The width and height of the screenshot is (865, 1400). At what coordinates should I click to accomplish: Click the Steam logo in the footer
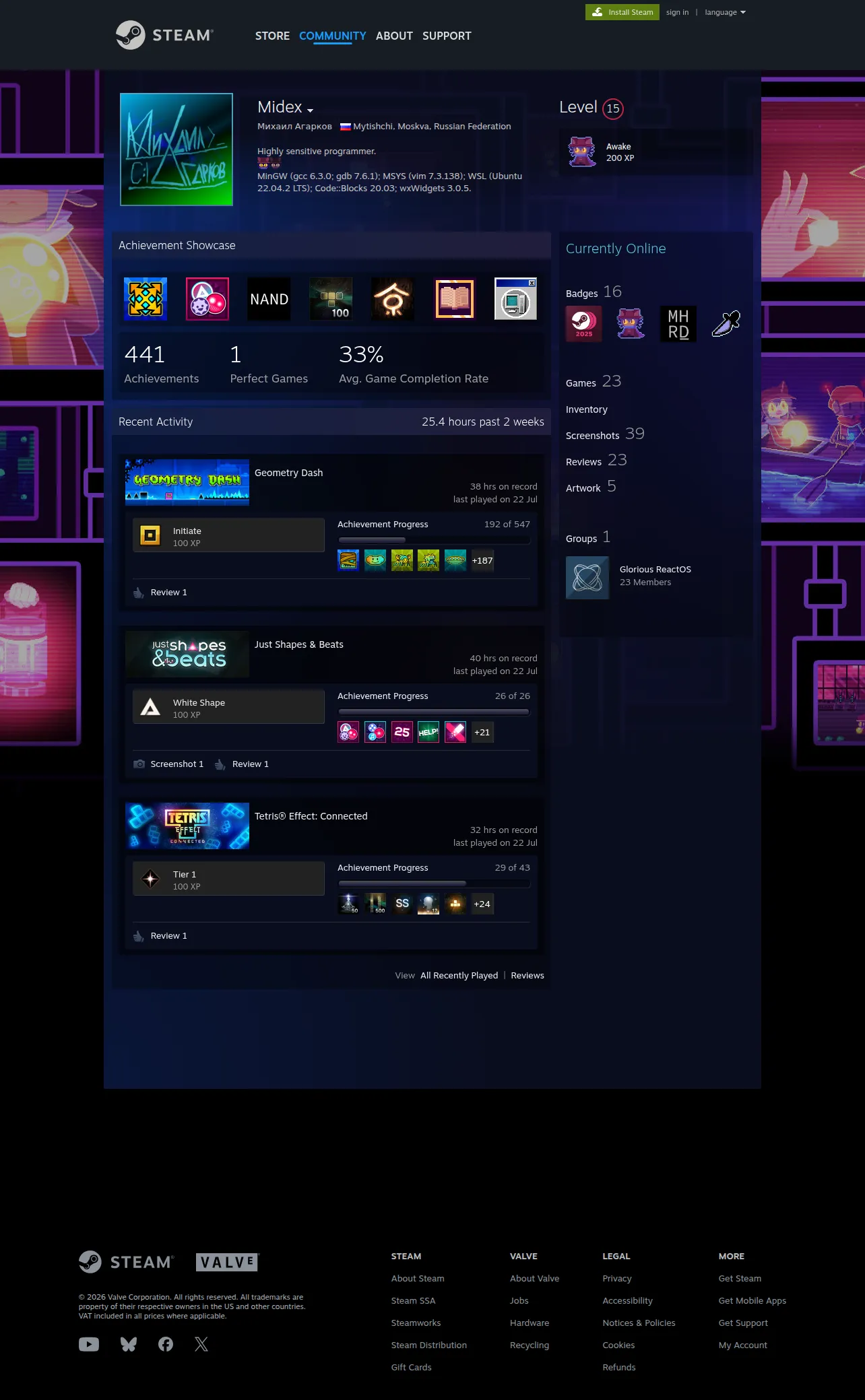126,1262
